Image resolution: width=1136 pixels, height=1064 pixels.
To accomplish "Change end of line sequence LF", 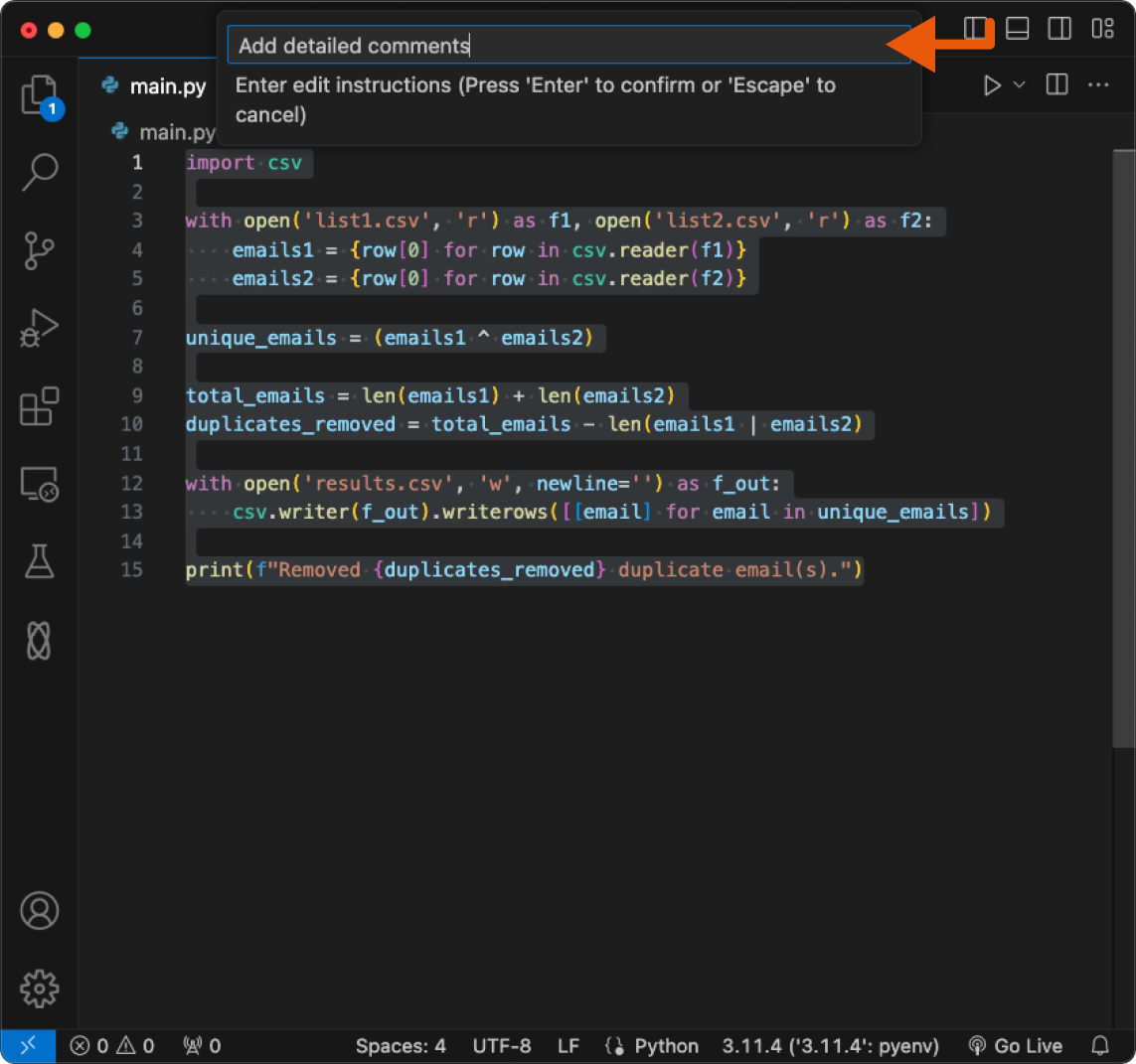I will 568,1046.
